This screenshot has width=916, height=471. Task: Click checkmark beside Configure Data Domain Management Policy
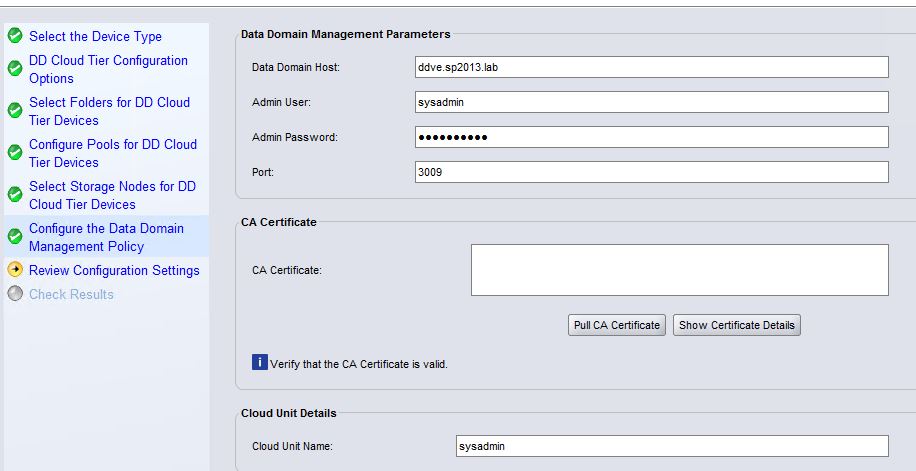15,237
